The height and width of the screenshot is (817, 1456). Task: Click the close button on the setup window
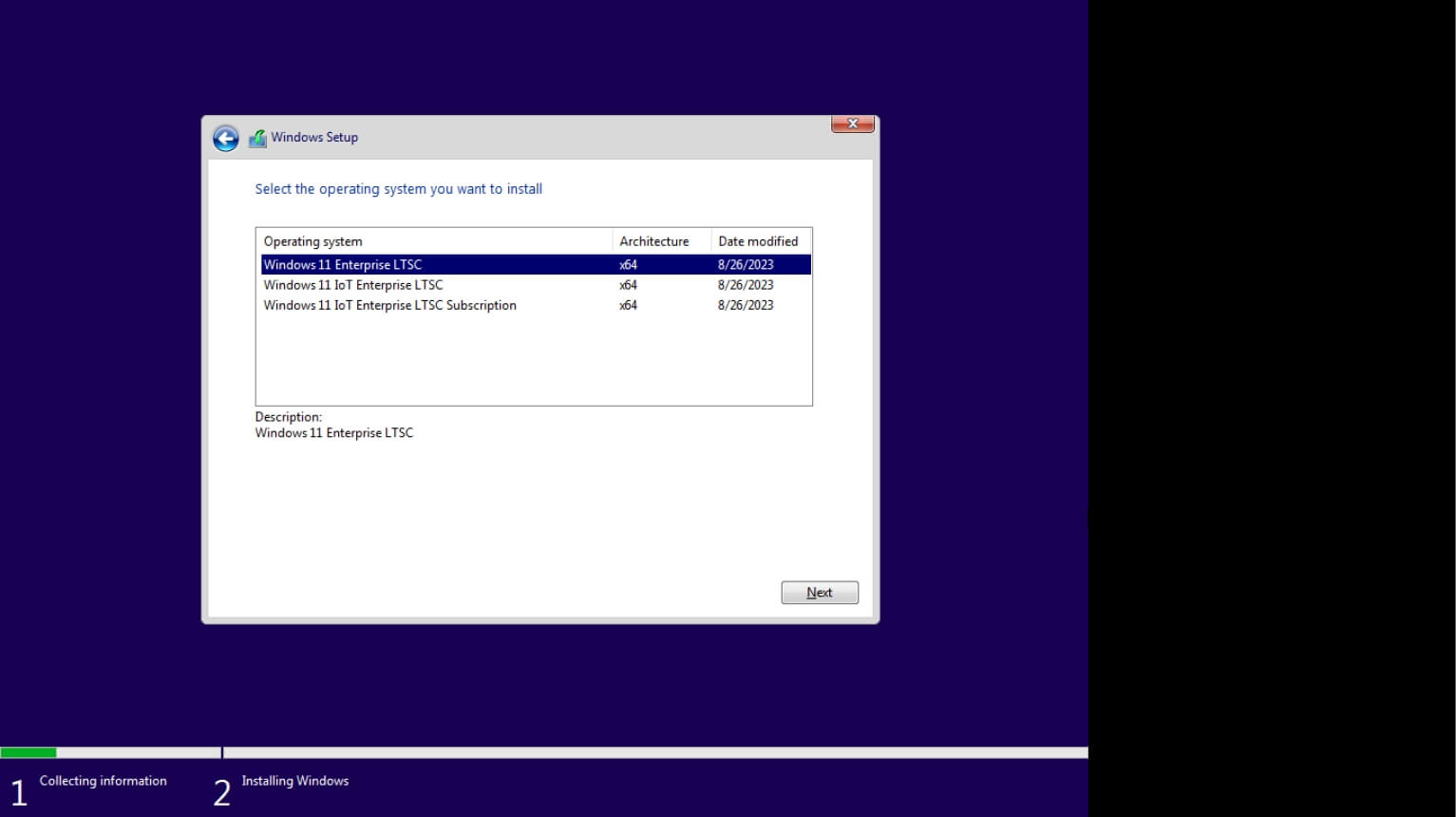pyautogui.click(x=852, y=123)
